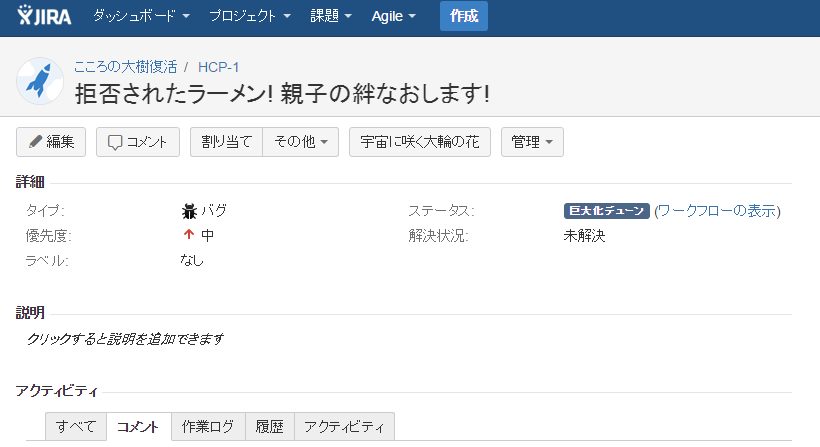Open the こころの大樹復活 project link
820x447 pixels.
pyautogui.click(x=126, y=67)
